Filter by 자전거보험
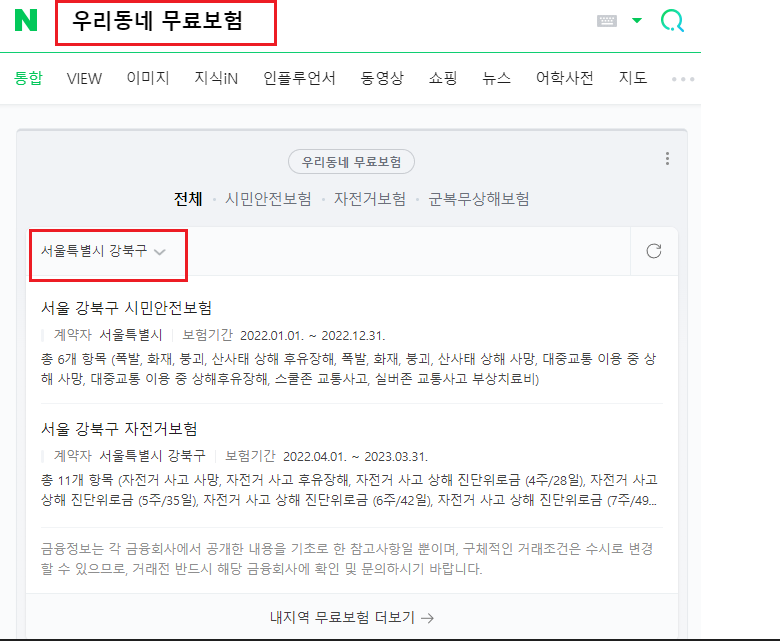 tap(370, 199)
